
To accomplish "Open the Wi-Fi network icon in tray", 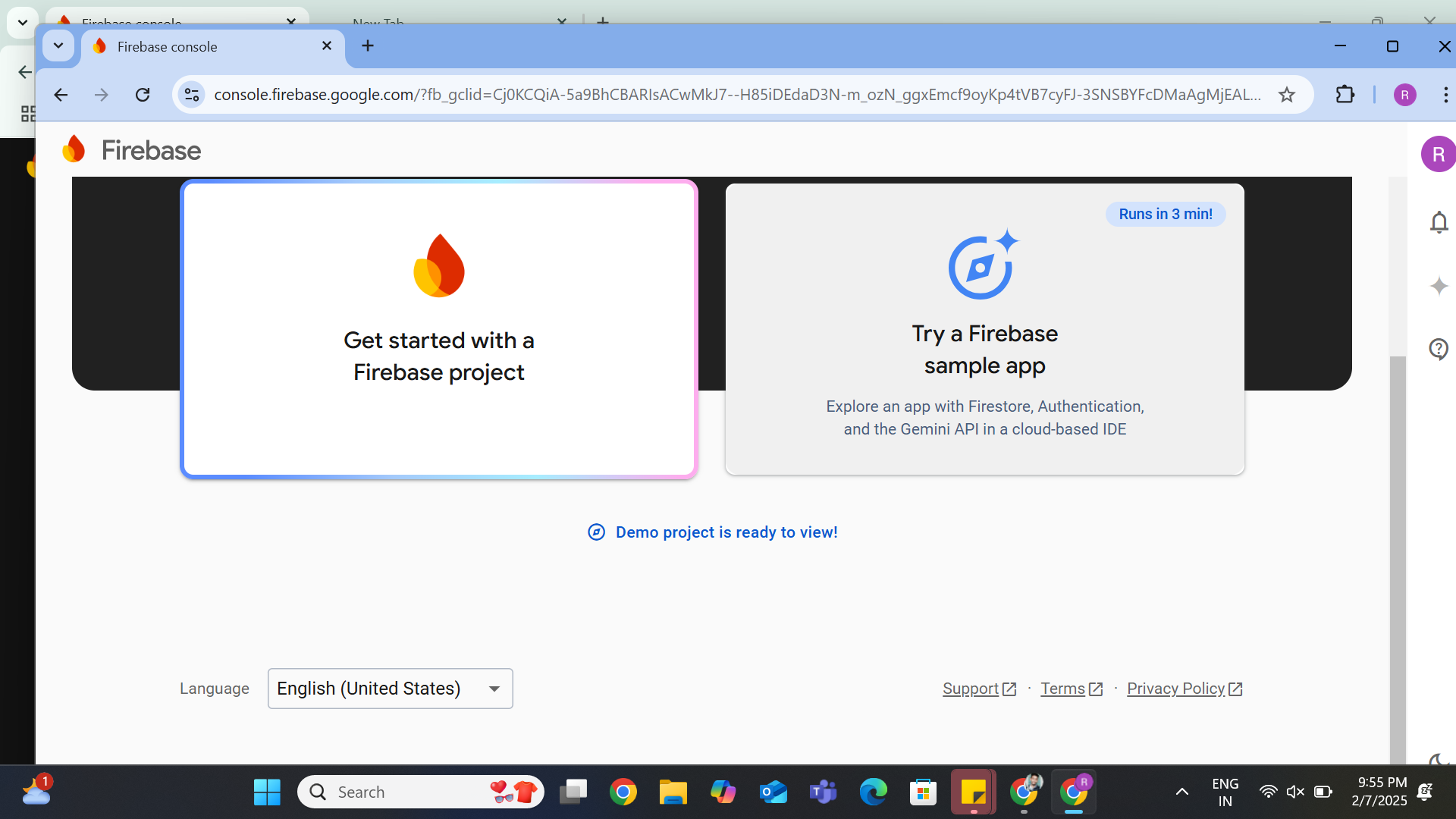I will [x=1268, y=792].
